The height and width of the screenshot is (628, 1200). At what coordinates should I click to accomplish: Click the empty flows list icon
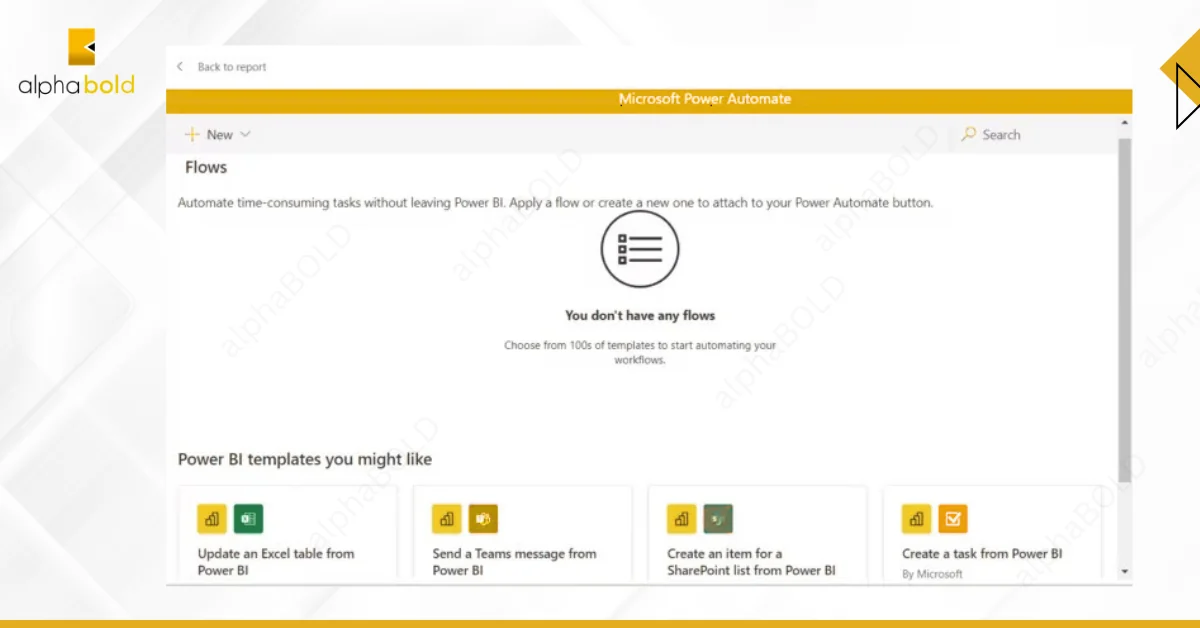pyautogui.click(x=640, y=250)
